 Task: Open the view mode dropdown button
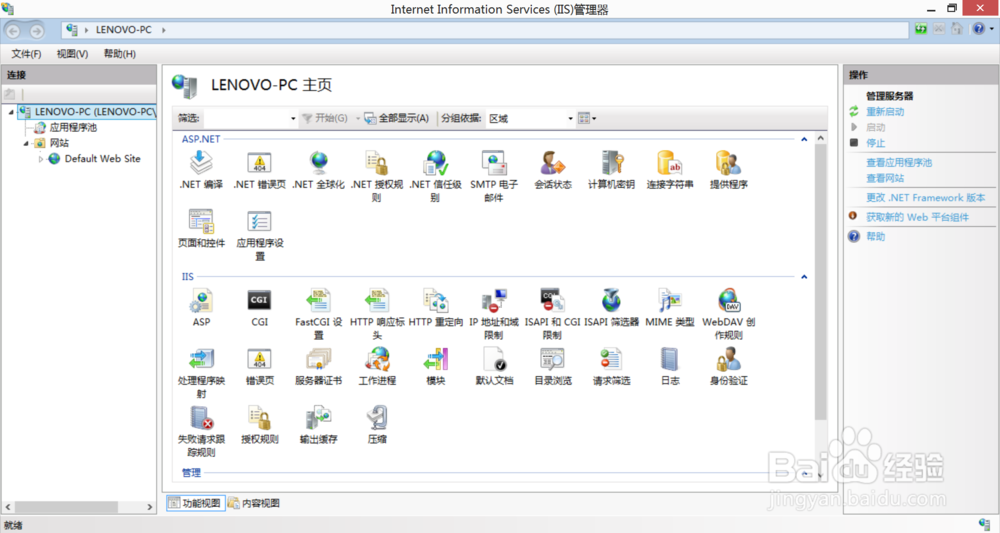(587, 118)
